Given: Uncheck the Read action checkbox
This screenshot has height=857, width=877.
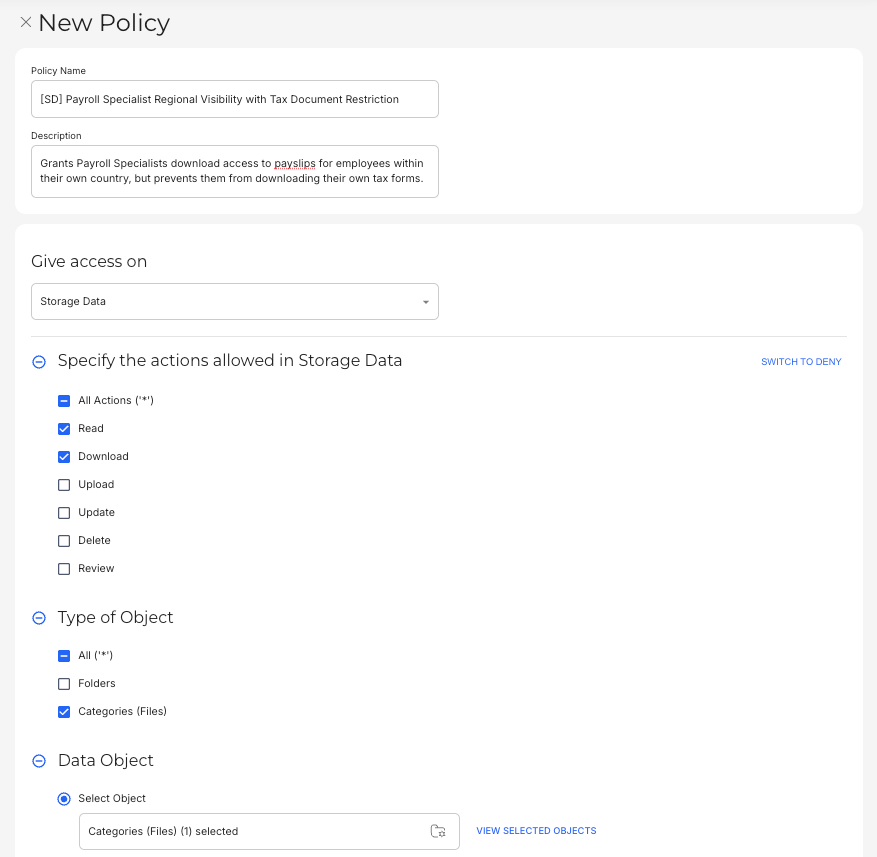Looking at the screenshot, I should click(64, 428).
